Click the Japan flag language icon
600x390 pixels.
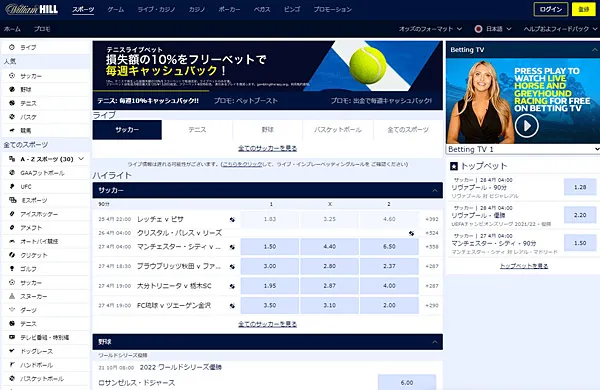(x=478, y=29)
